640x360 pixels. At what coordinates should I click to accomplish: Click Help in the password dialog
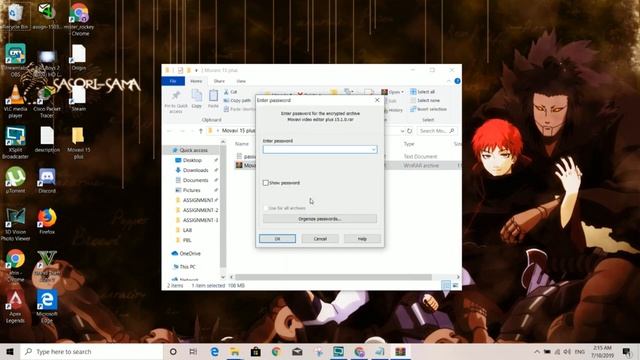click(362, 238)
